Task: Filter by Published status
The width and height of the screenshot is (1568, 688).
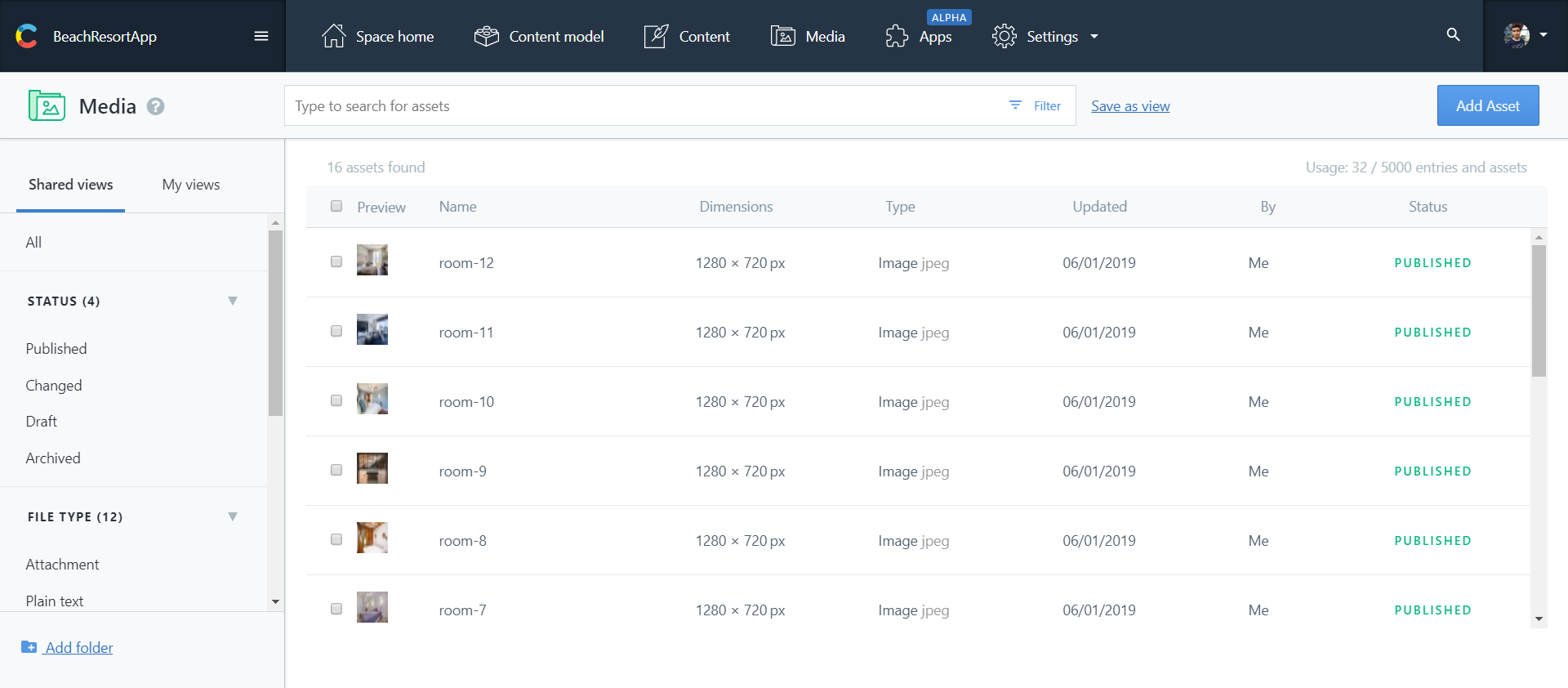Action: 56,349
